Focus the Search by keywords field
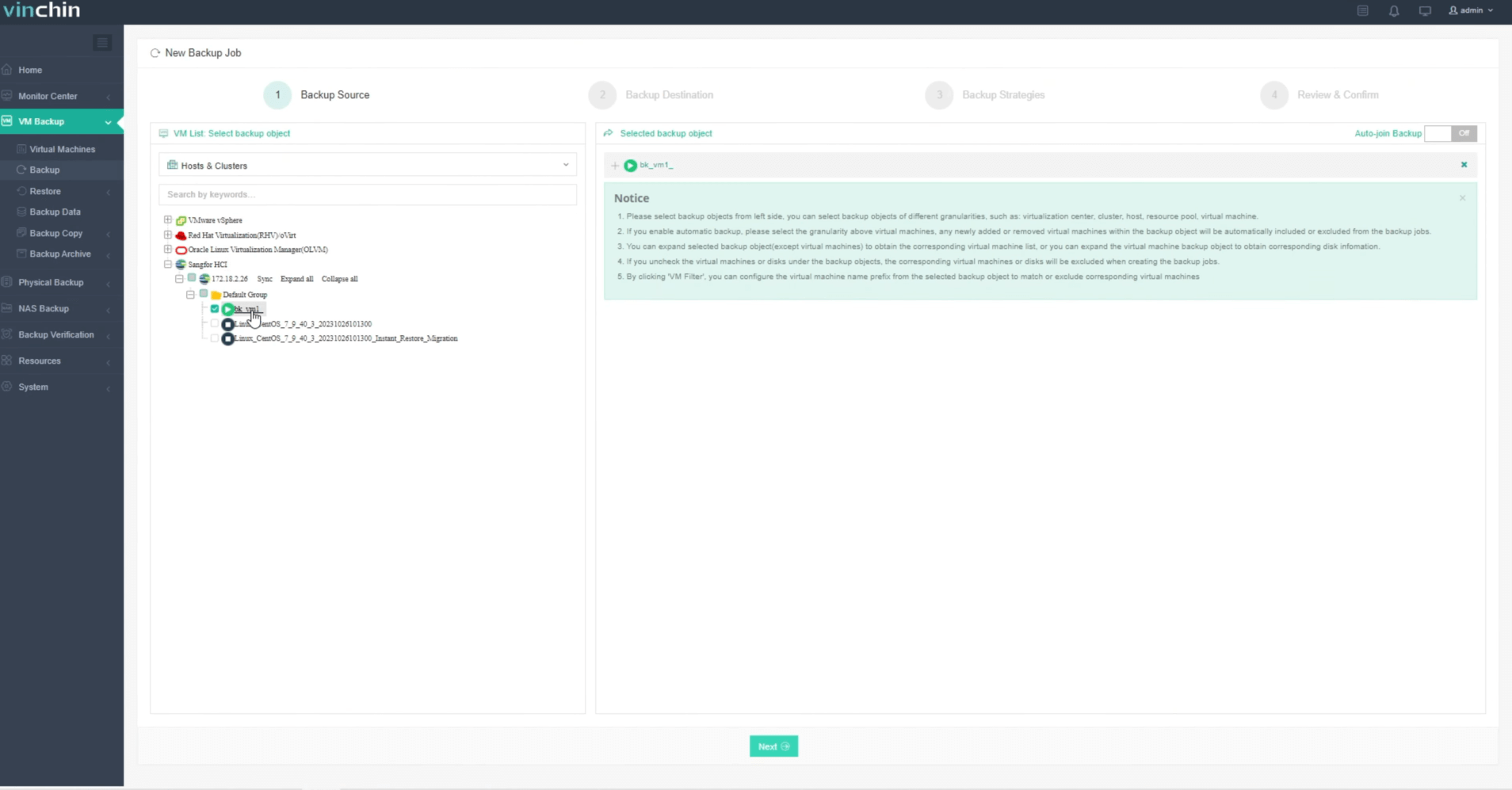 click(368, 194)
